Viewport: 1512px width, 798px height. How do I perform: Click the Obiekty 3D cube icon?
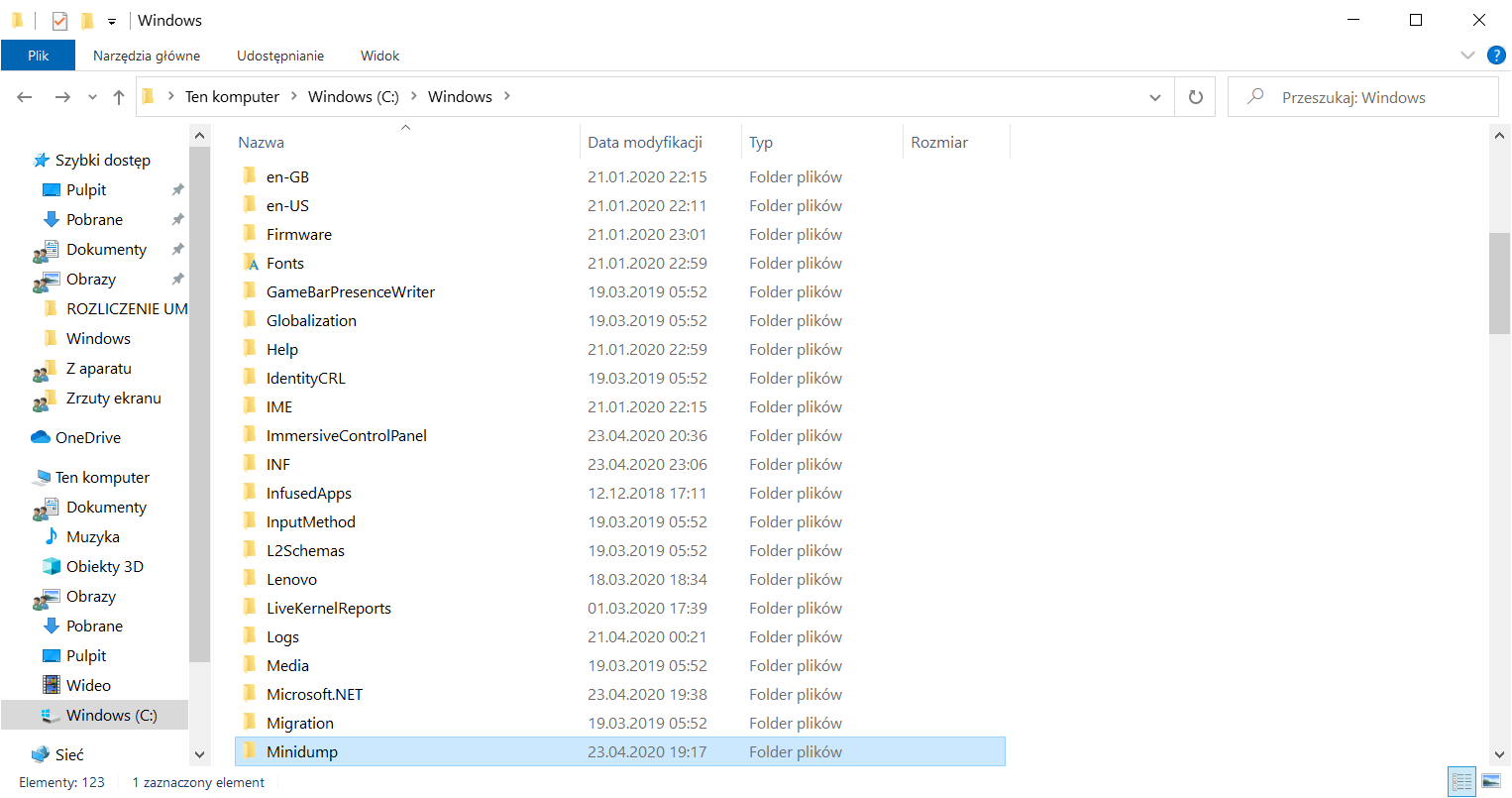click(x=52, y=566)
